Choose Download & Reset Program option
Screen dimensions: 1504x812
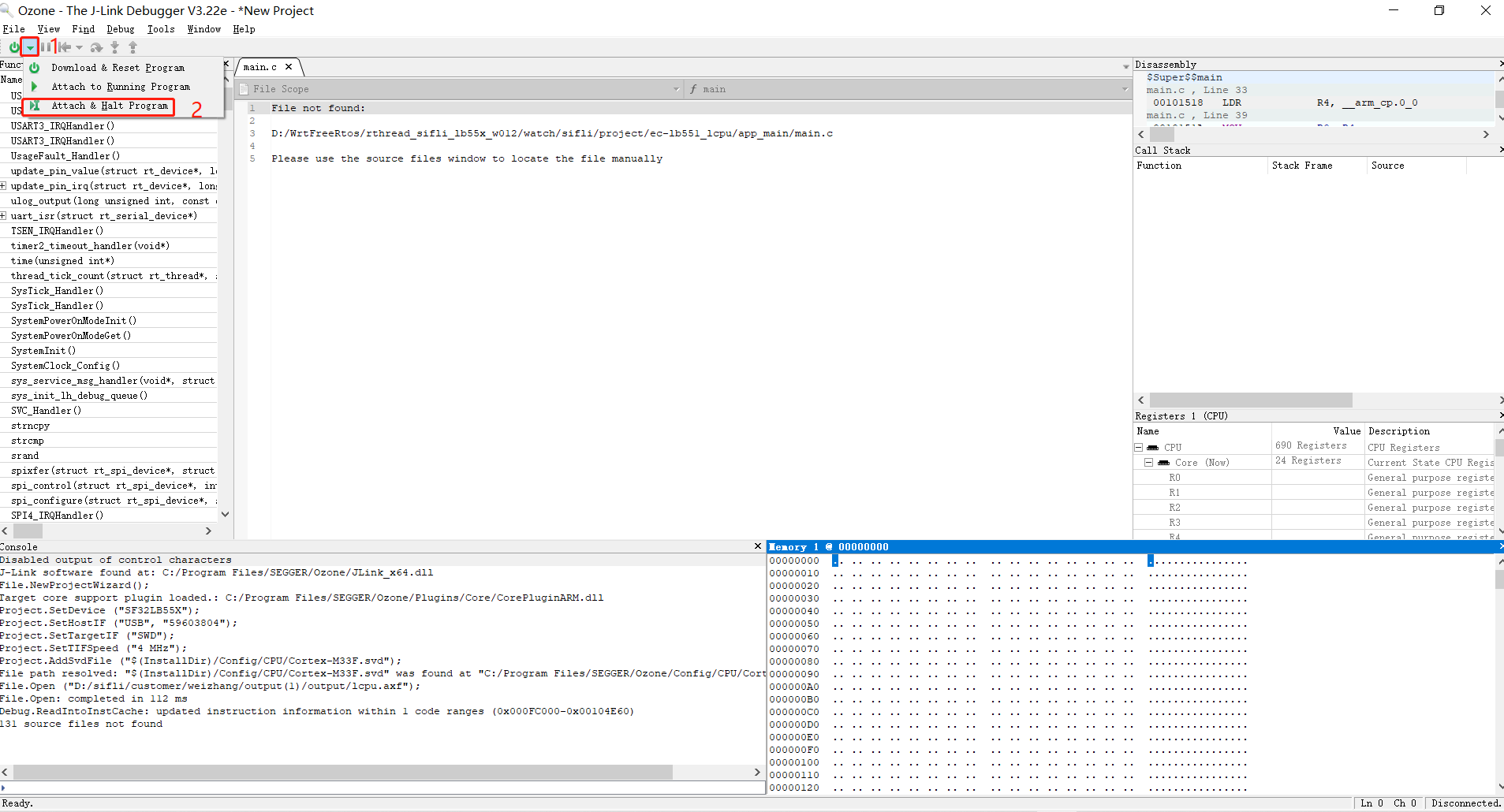(118, 68)
